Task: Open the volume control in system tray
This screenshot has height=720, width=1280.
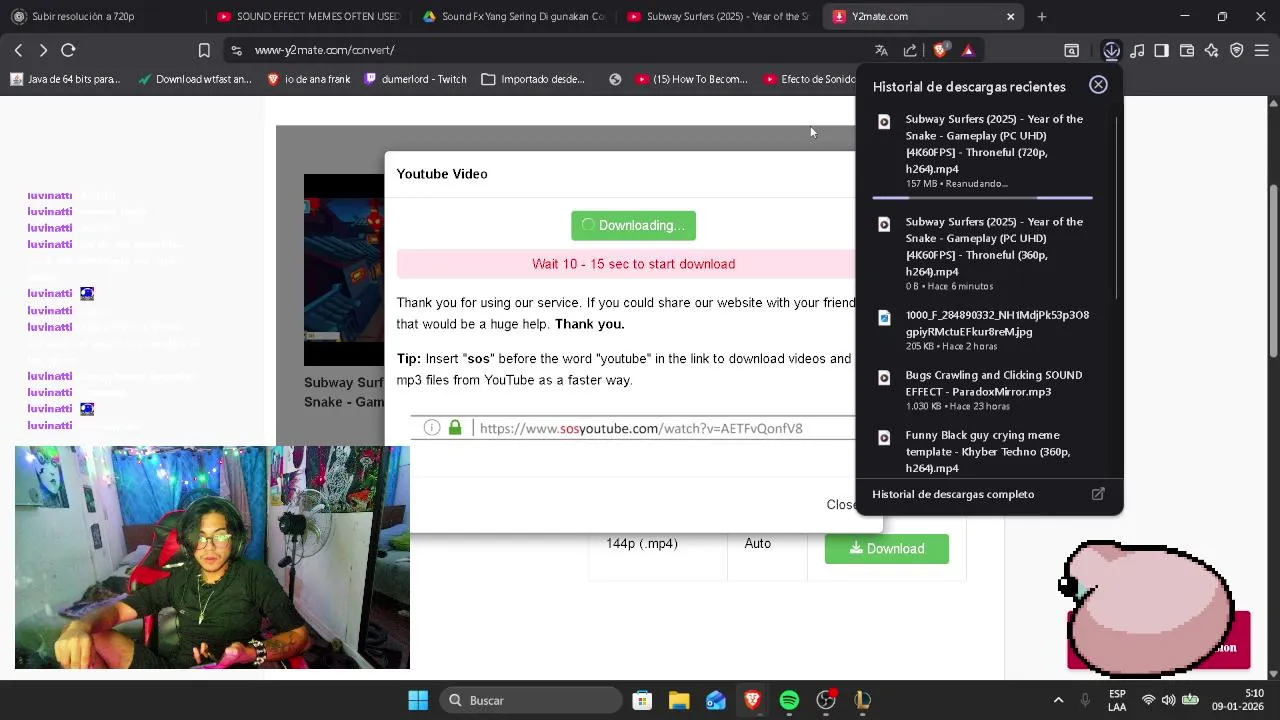Action: tap(1168, 700)
